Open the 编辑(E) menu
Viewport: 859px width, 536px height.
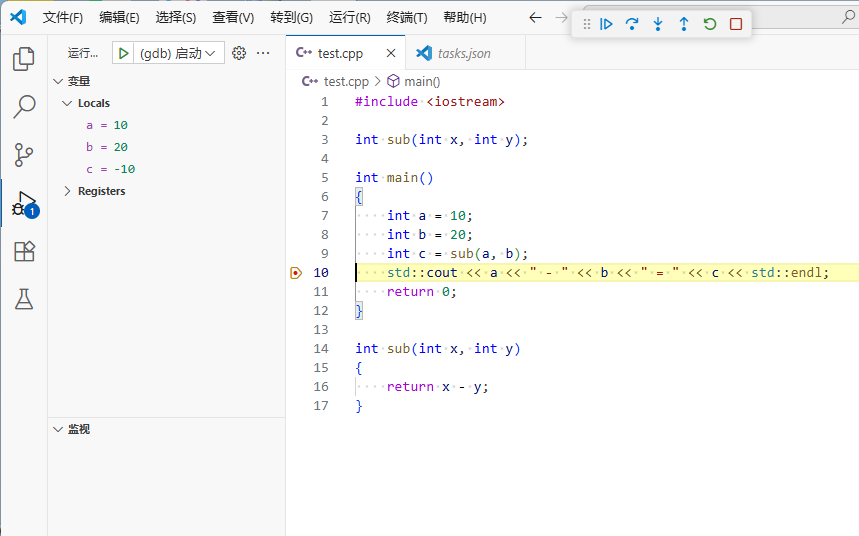coord(119,18)
